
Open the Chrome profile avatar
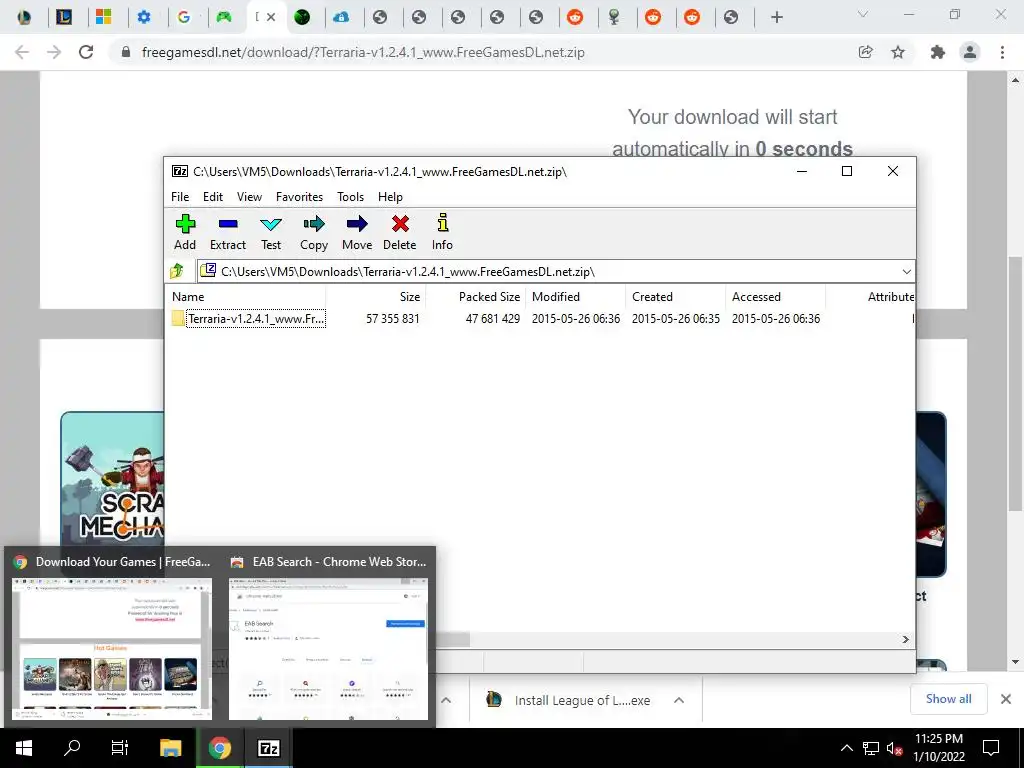click(970, 52)
